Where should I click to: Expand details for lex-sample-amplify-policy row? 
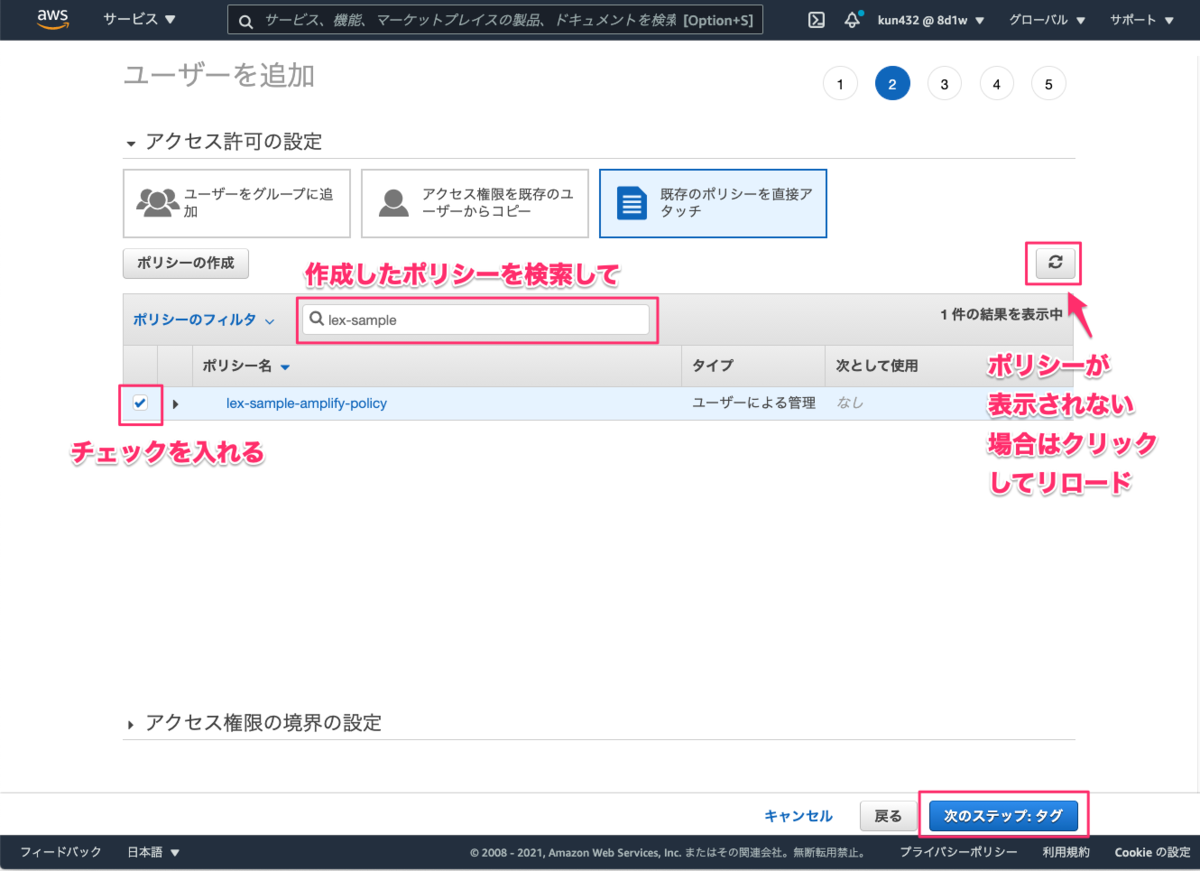point(175,404)
